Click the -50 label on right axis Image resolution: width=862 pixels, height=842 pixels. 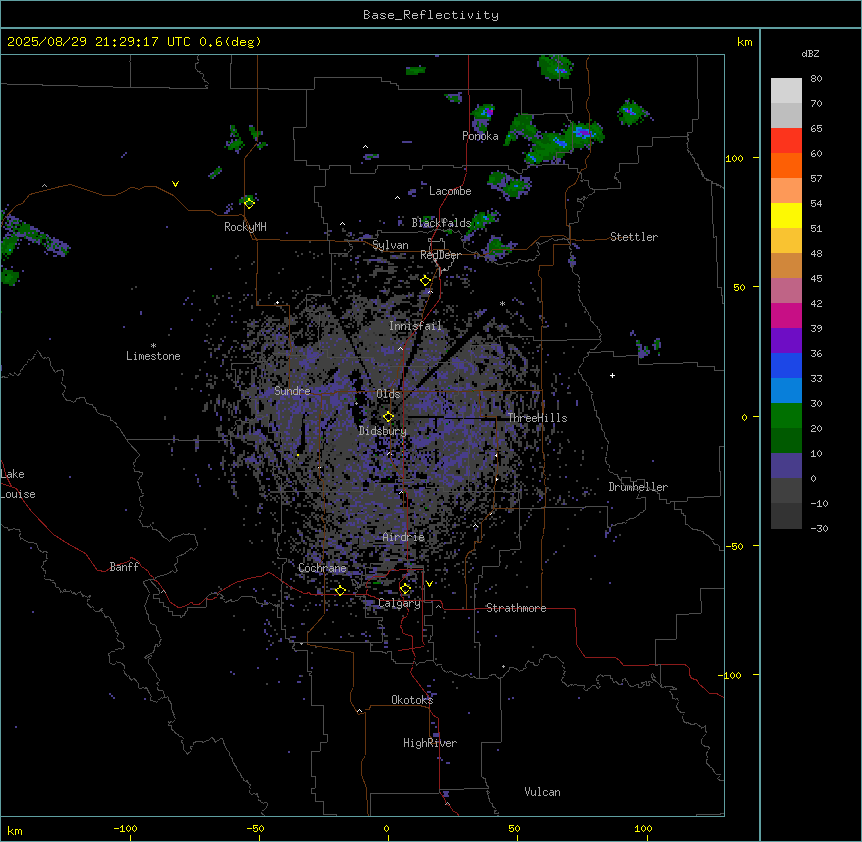pyautogui.click(x=734, y=546)
